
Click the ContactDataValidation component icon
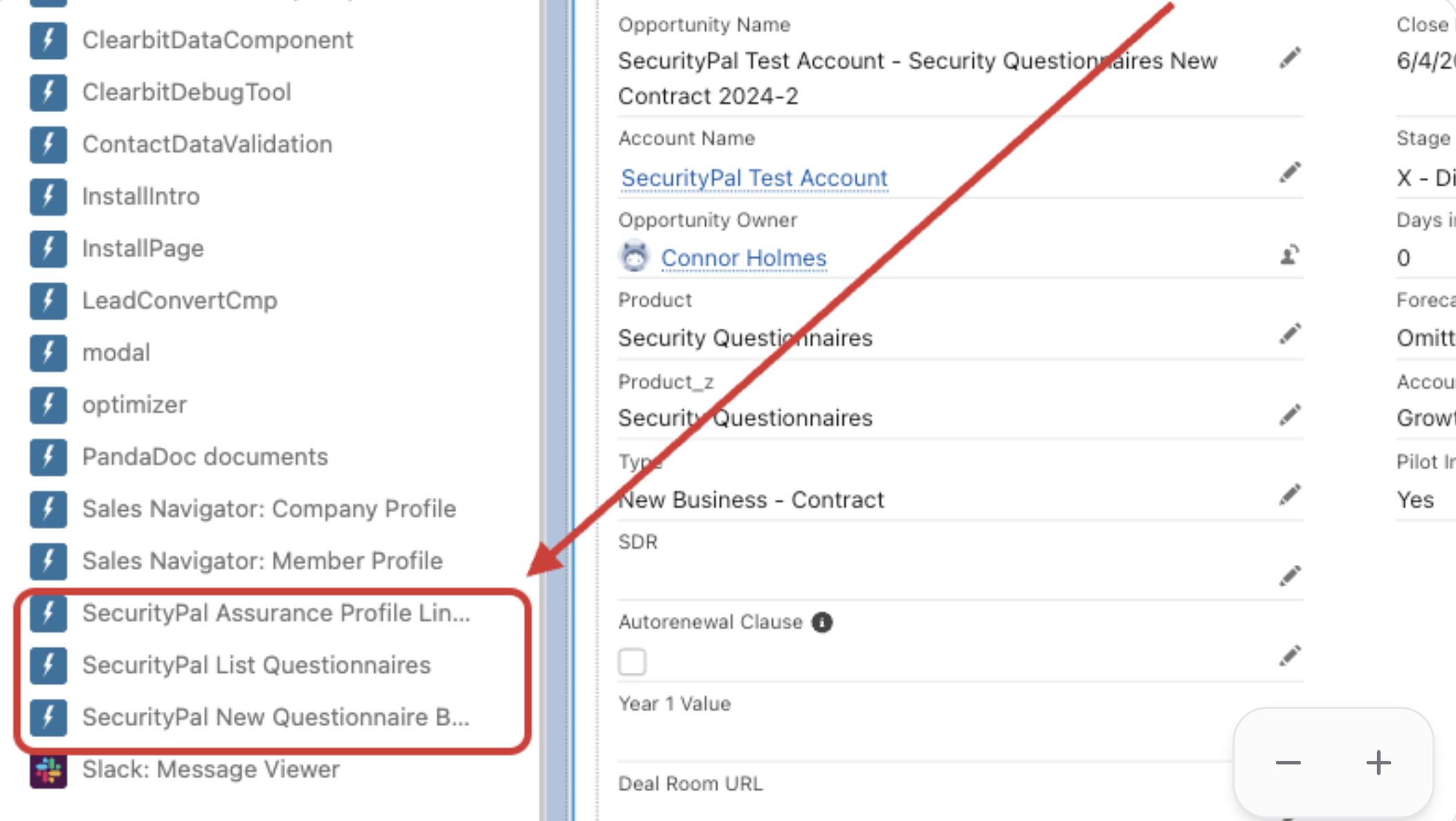(48, 144)
